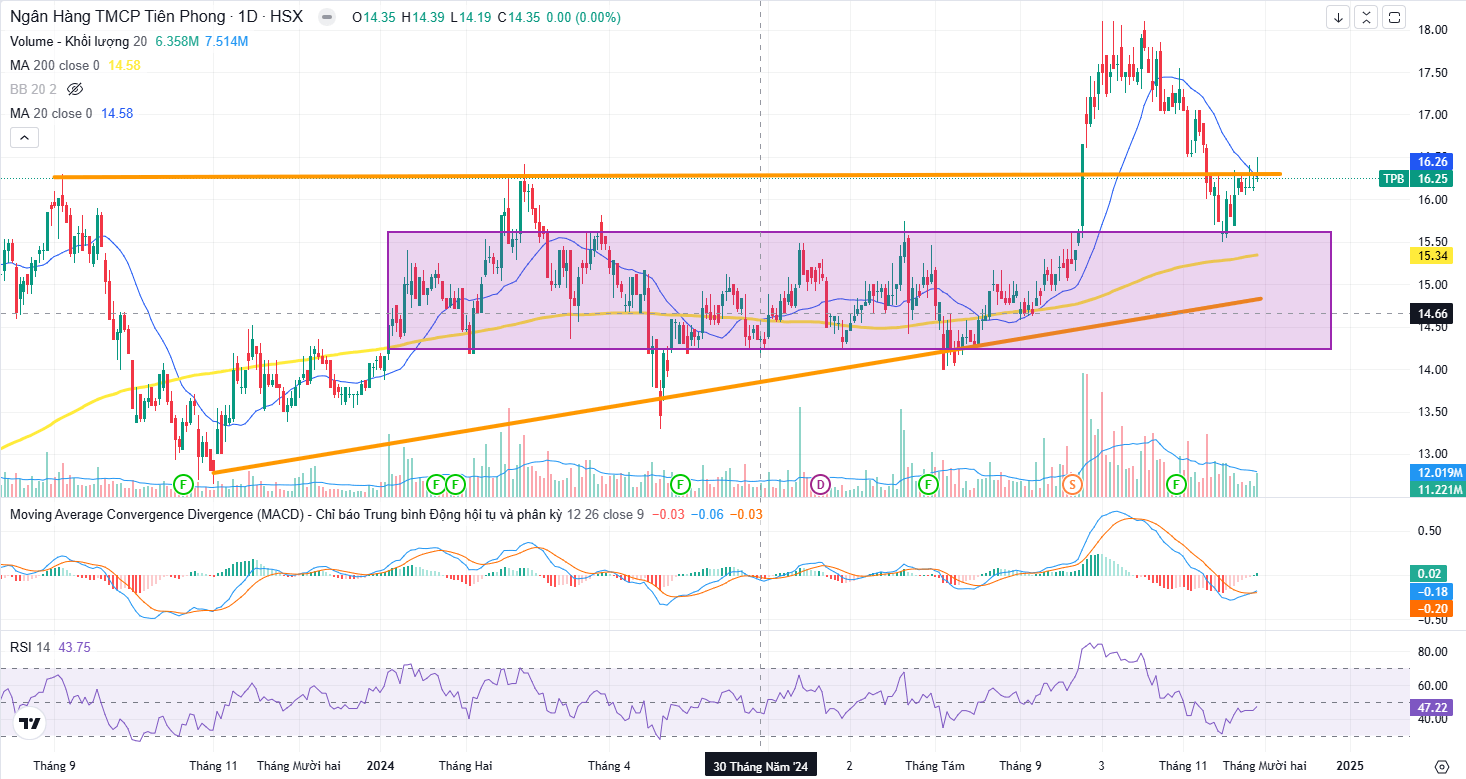Maximize the chart pane with the square-bracket icon

click(1395, 17)
